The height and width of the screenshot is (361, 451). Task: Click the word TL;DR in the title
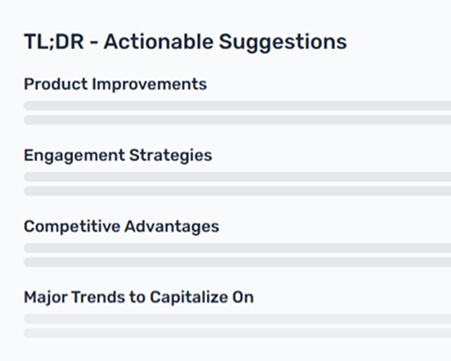click(54, 42)
